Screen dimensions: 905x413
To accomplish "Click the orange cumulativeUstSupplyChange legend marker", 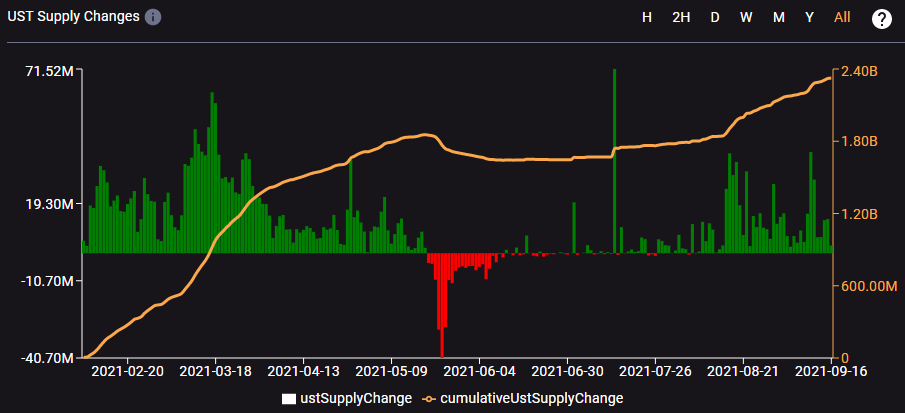I will [x=428, y=398].
